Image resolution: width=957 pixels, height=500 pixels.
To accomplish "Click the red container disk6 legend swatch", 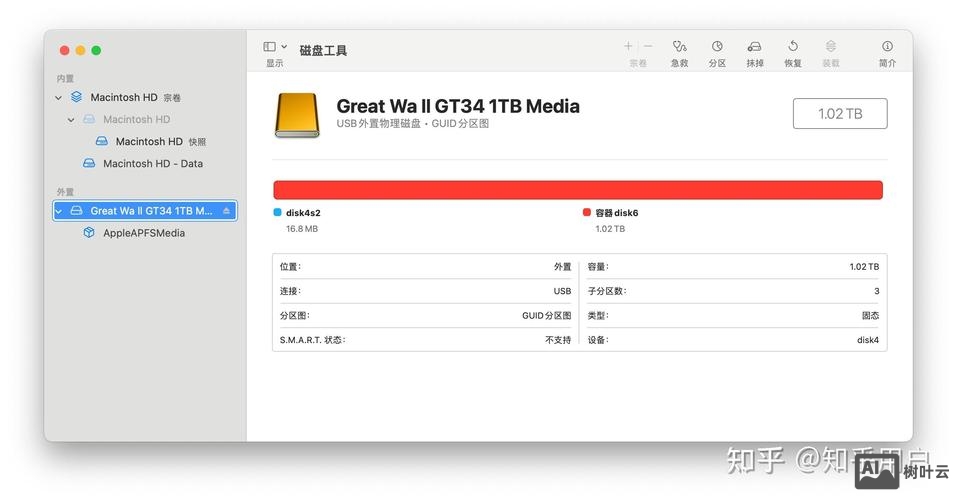I will pyautogui.click(x=587, y=212).
